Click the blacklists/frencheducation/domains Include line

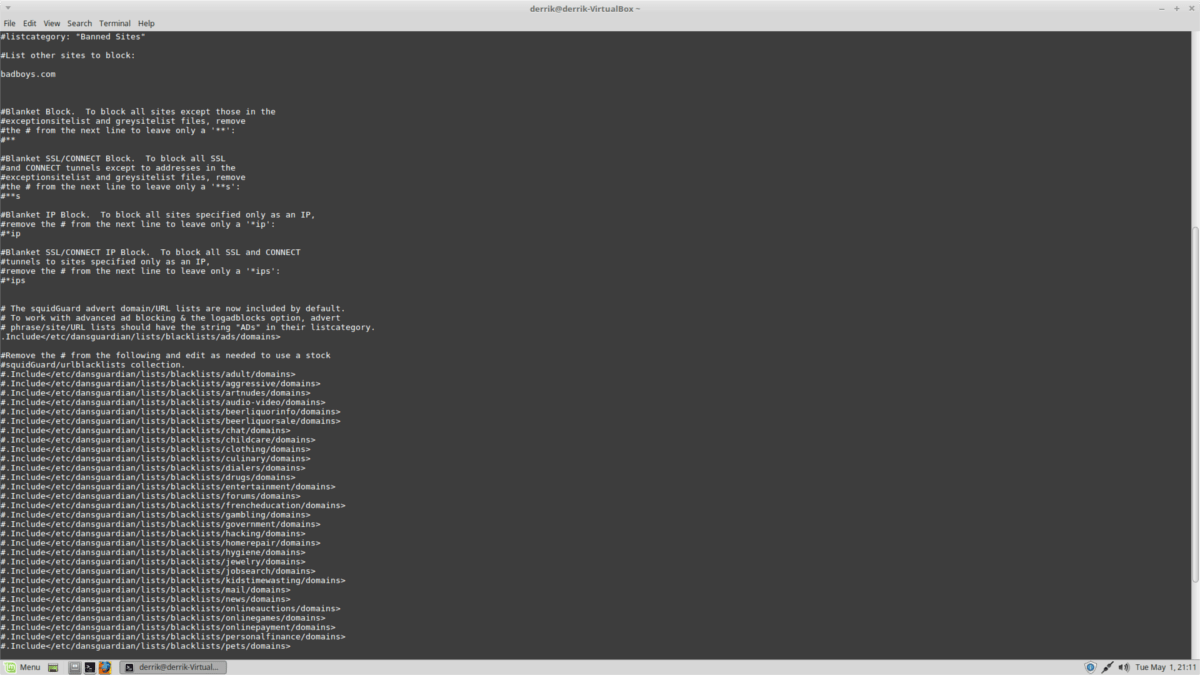point(173,505)
